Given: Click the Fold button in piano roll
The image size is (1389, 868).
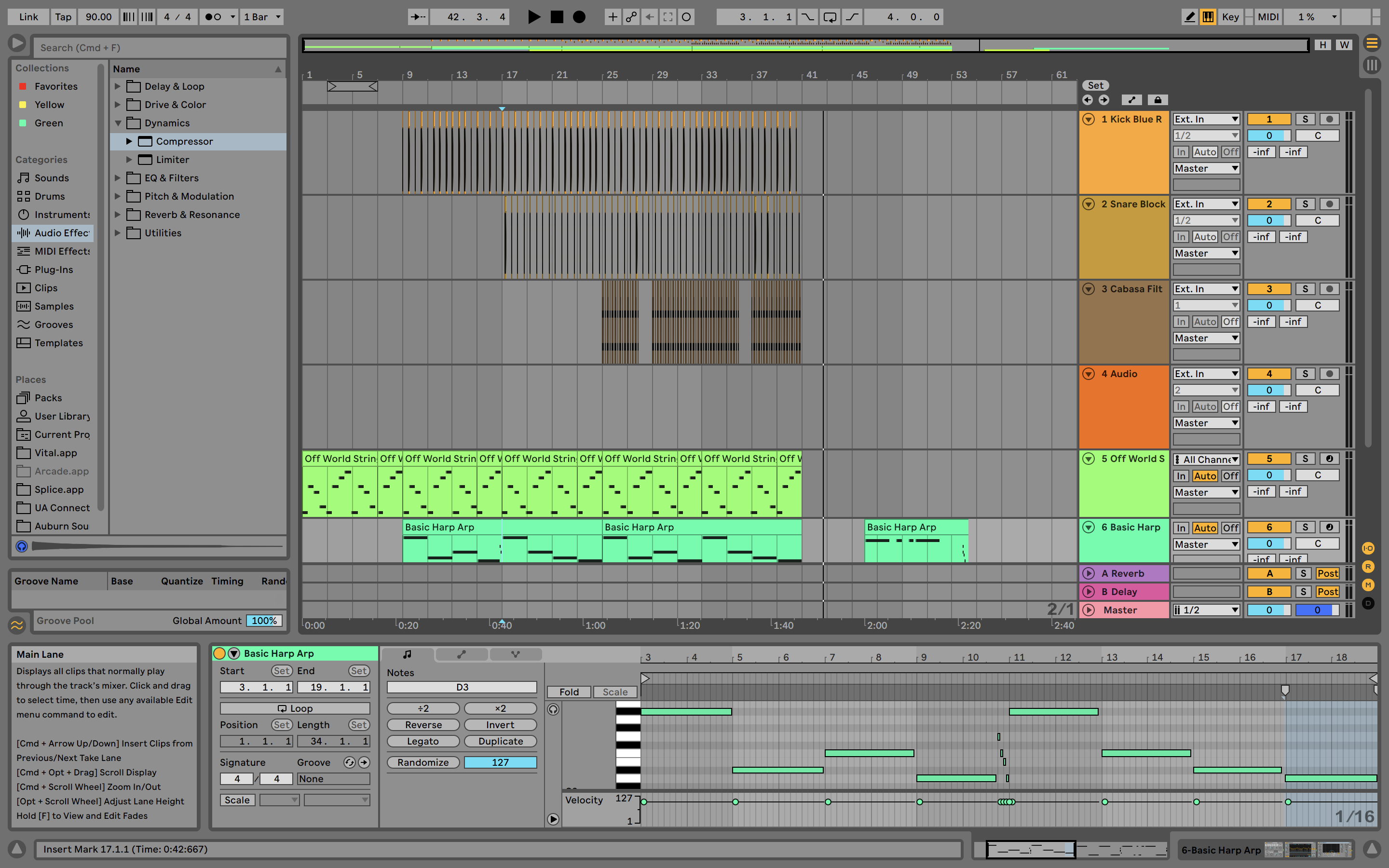Looking at the screenshot, I should (569, 692).
